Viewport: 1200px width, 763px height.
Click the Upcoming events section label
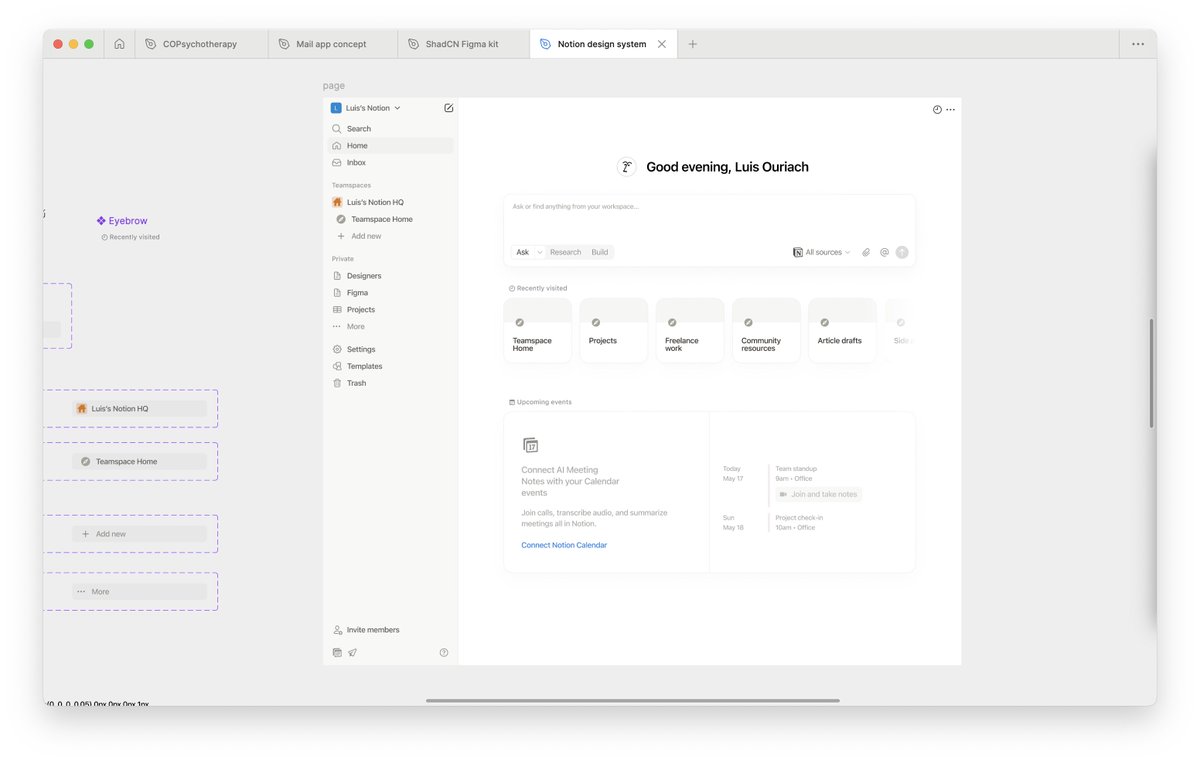[540, 402]
